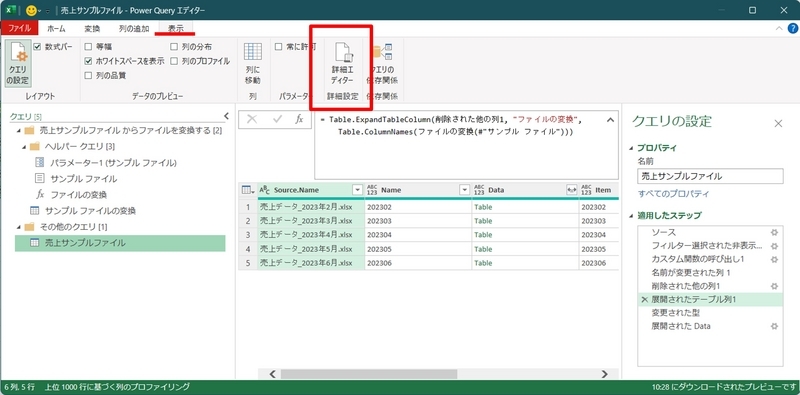Click cell 売上データ_2023年6月.xlsx
Viewport: 800px width, 395px height.
(311, 263)
